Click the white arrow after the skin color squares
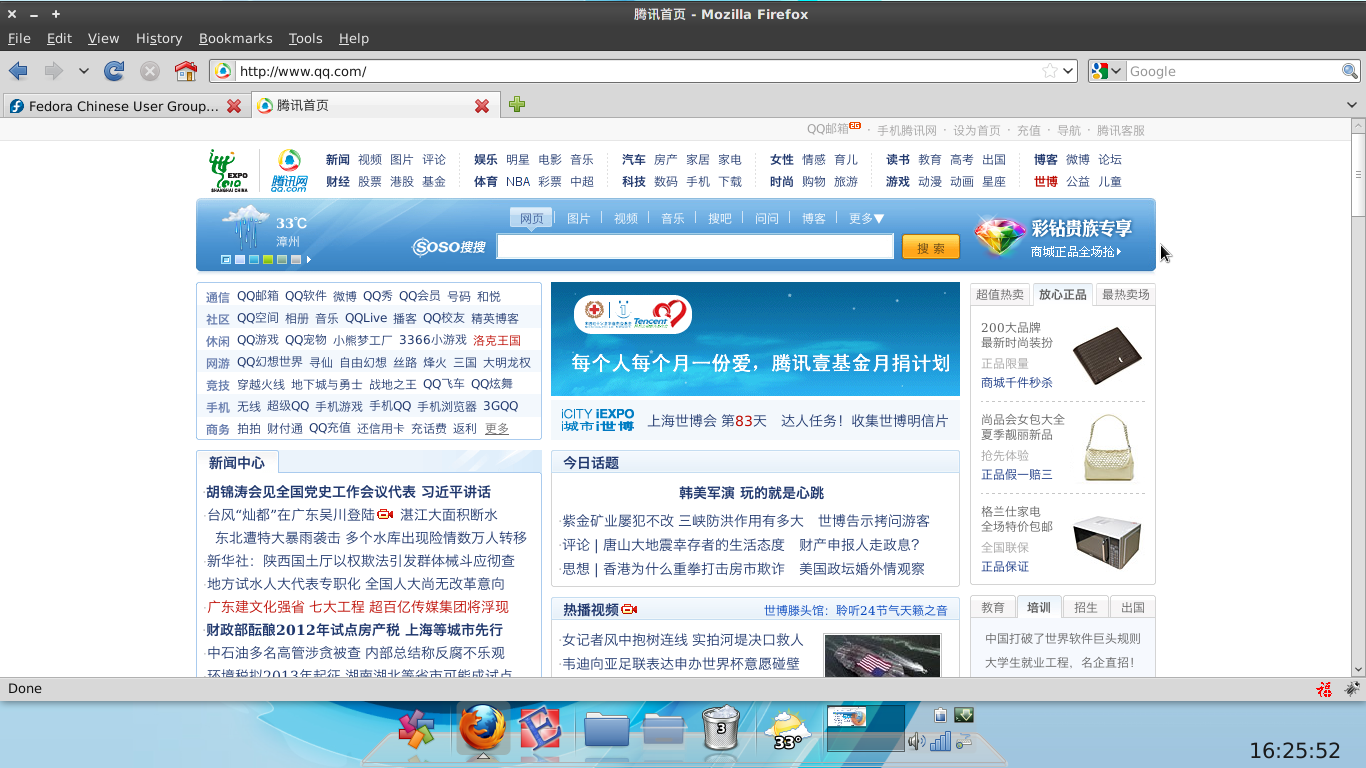Image resolution: width=1366 pixels, height=768 pixels. 309,260
